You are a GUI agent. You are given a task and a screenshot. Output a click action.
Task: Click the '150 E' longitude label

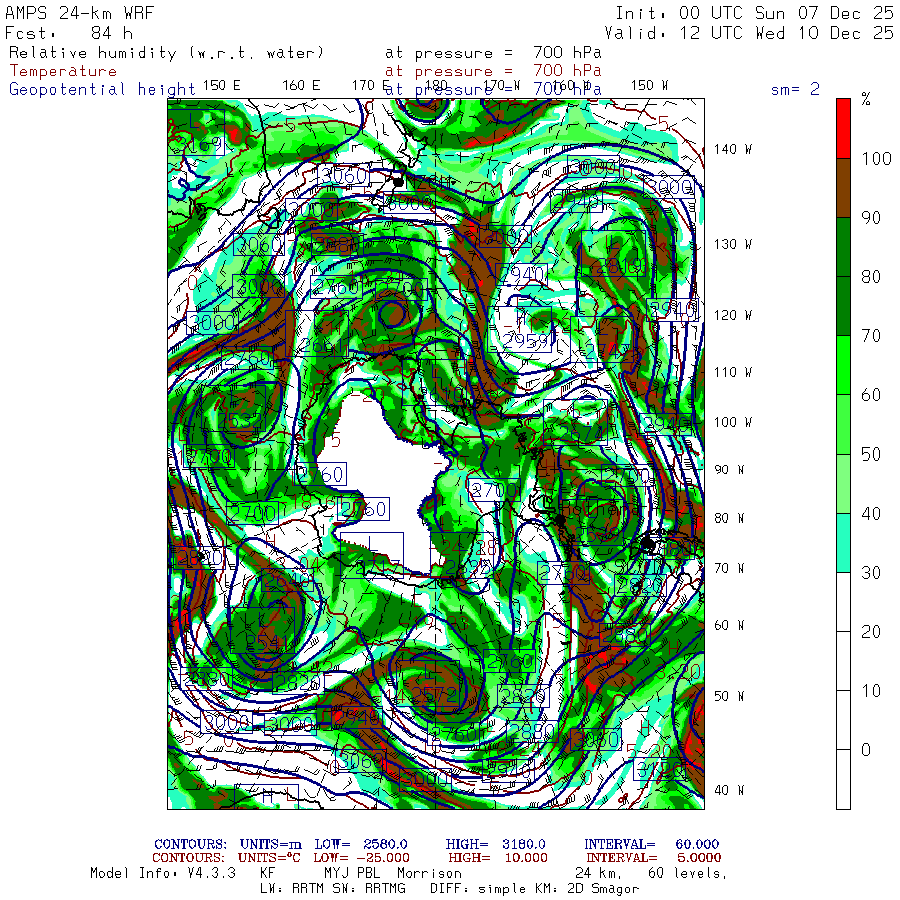point(222,86)
